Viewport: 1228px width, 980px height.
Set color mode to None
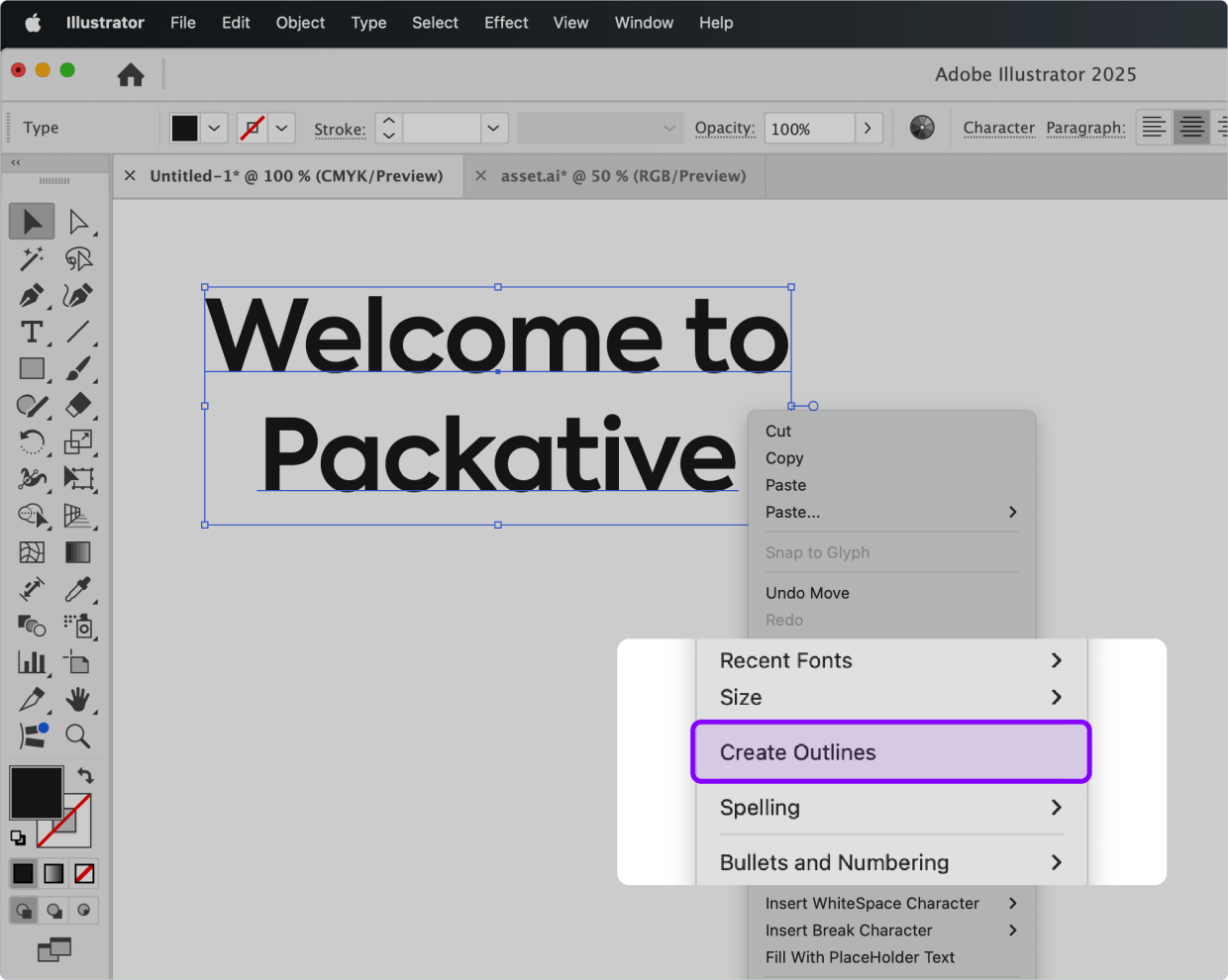tap(85, 873)
